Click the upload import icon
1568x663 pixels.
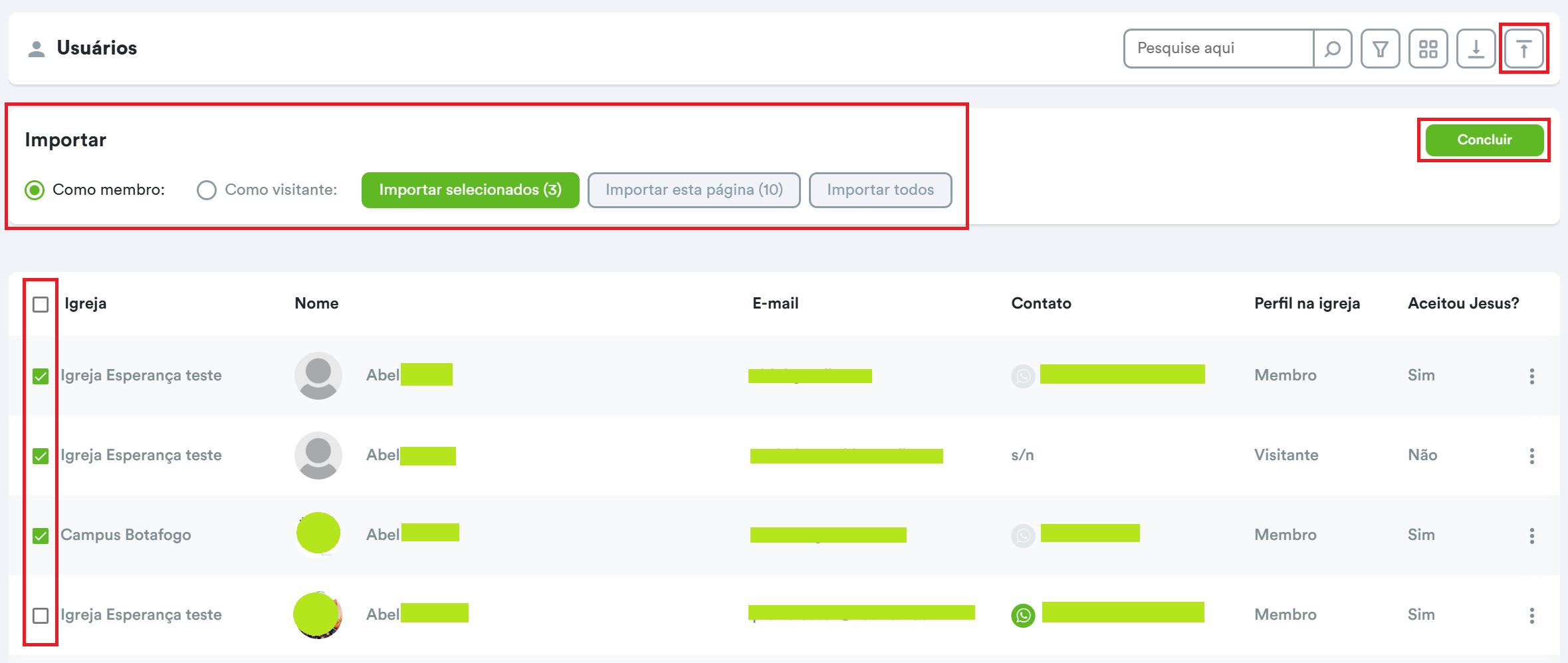(x=1523, y=49)
